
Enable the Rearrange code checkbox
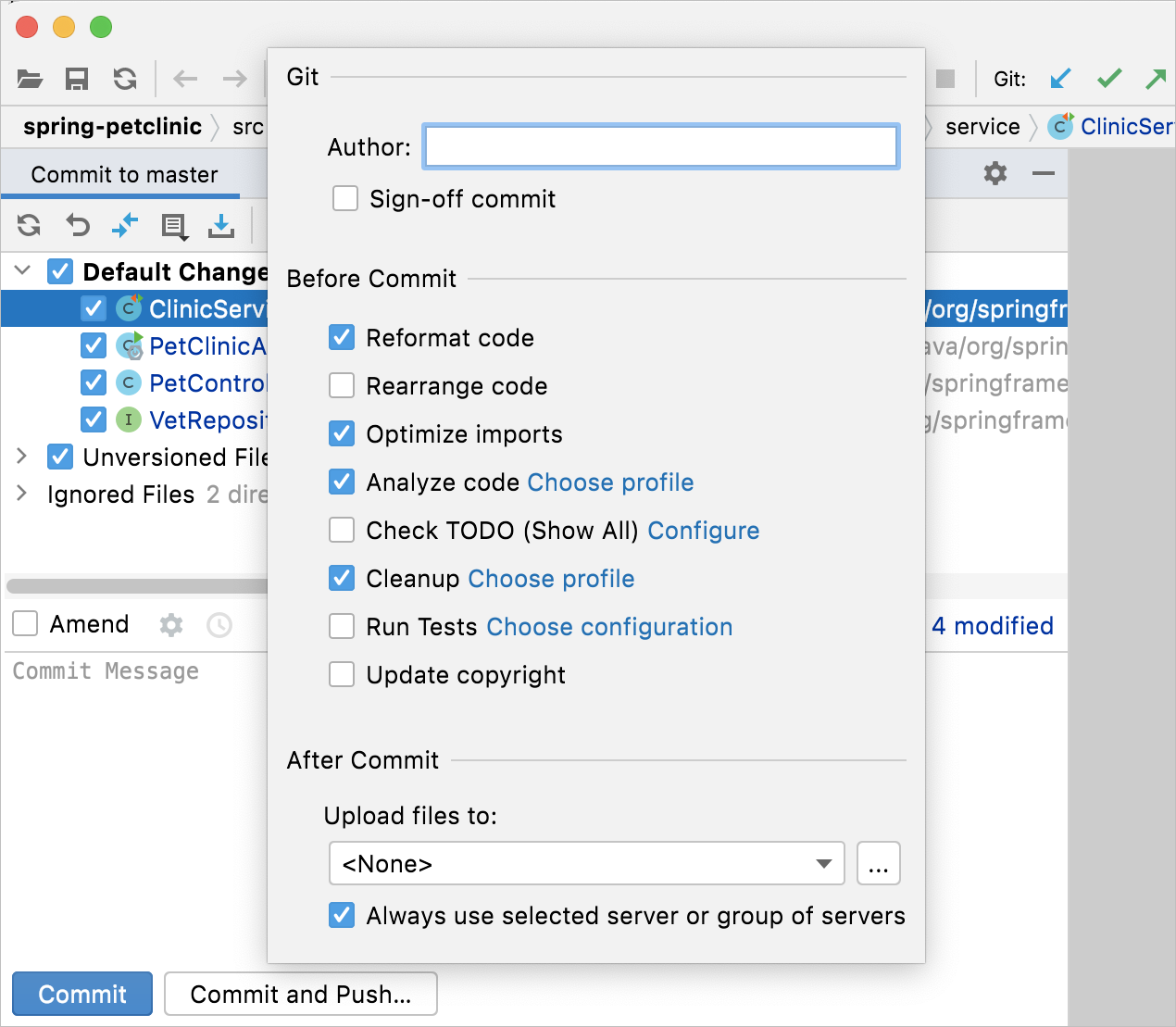click(342, 385)
